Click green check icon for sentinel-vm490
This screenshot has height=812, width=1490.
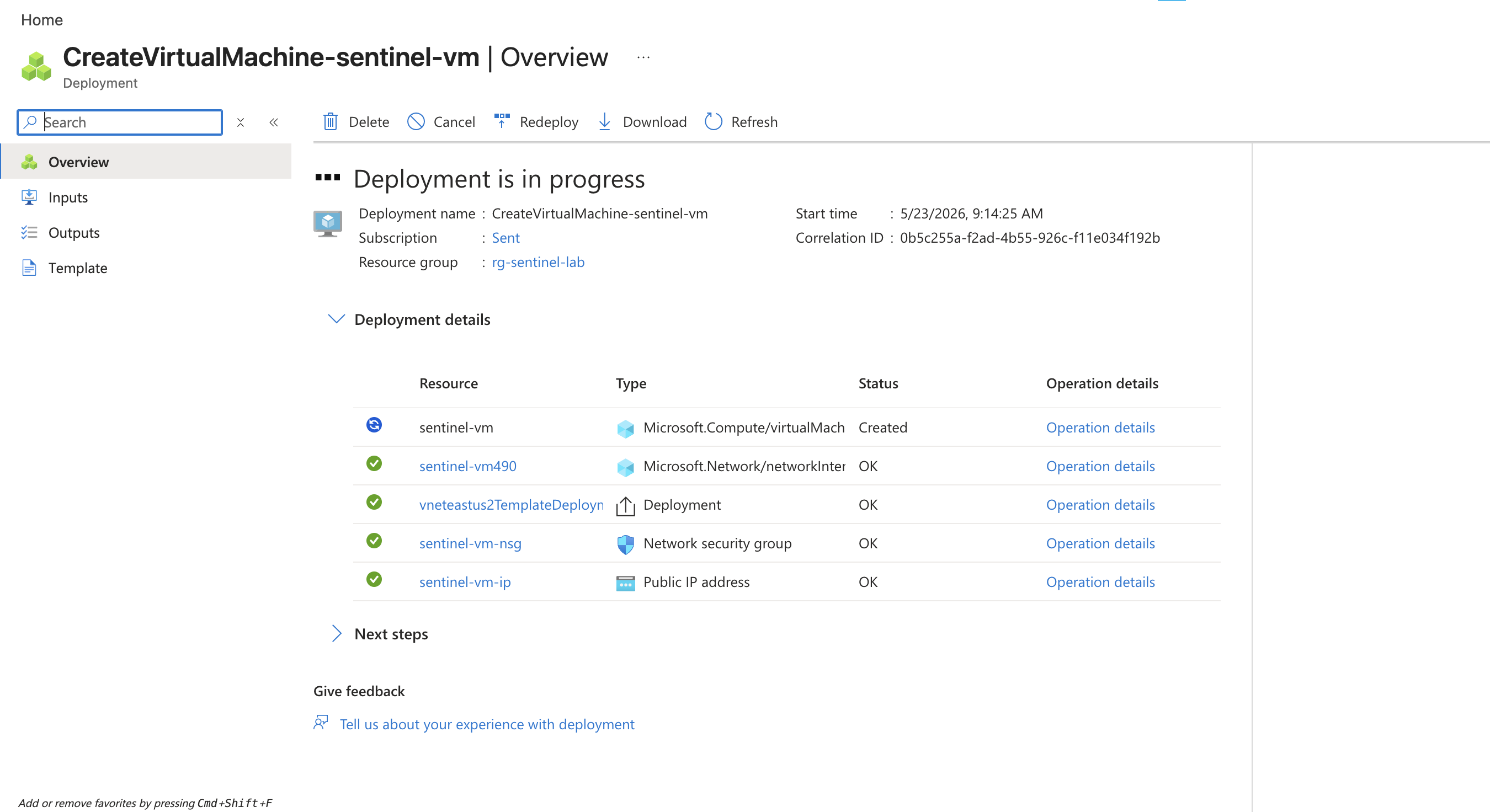tap(374, 463)
